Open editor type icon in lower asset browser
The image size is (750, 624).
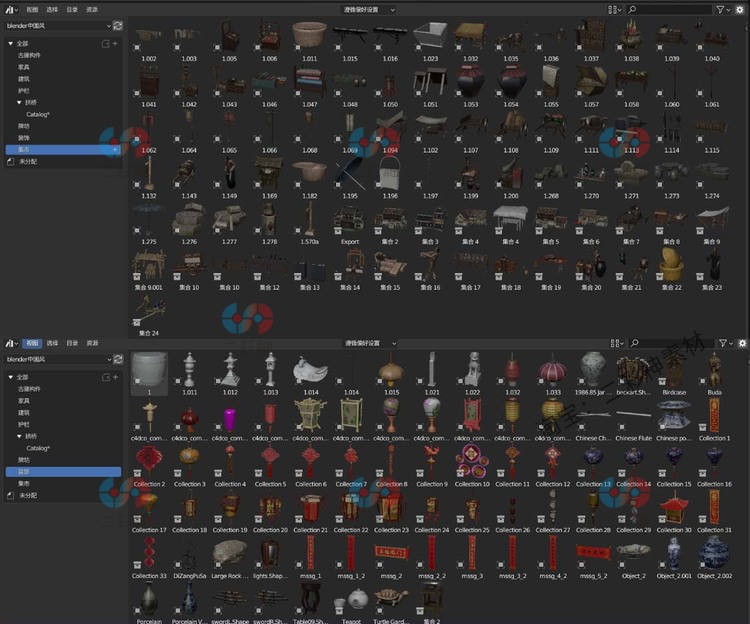click(11, 343)
